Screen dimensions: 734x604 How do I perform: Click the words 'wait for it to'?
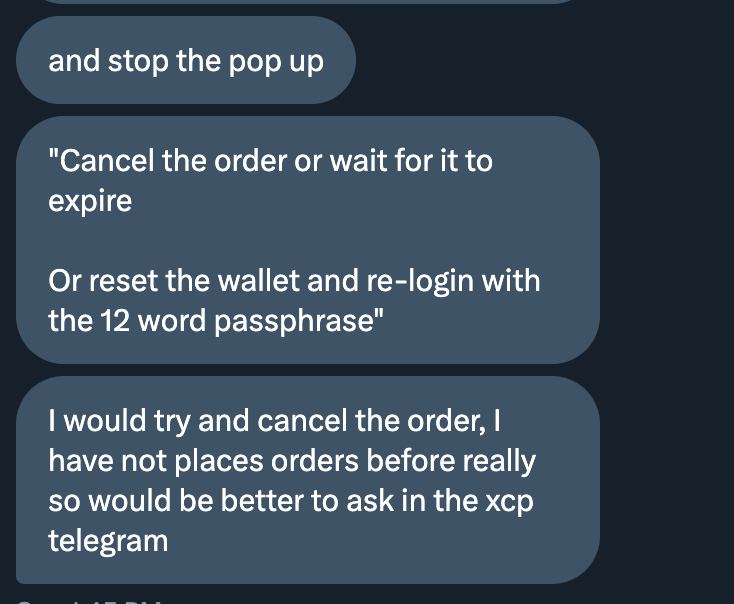[411, 161]
